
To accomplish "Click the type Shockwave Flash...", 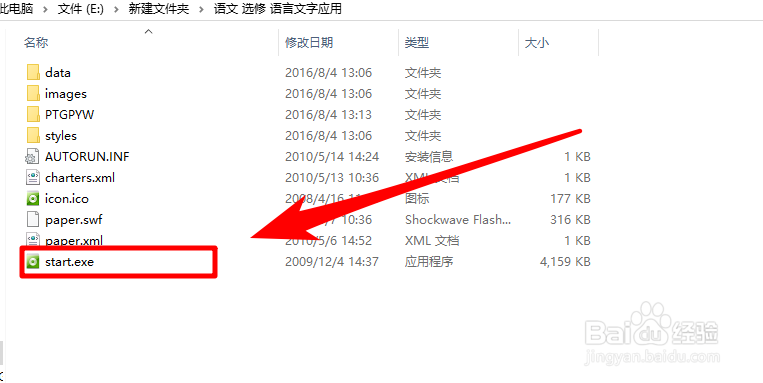I will tap(458, 219).
